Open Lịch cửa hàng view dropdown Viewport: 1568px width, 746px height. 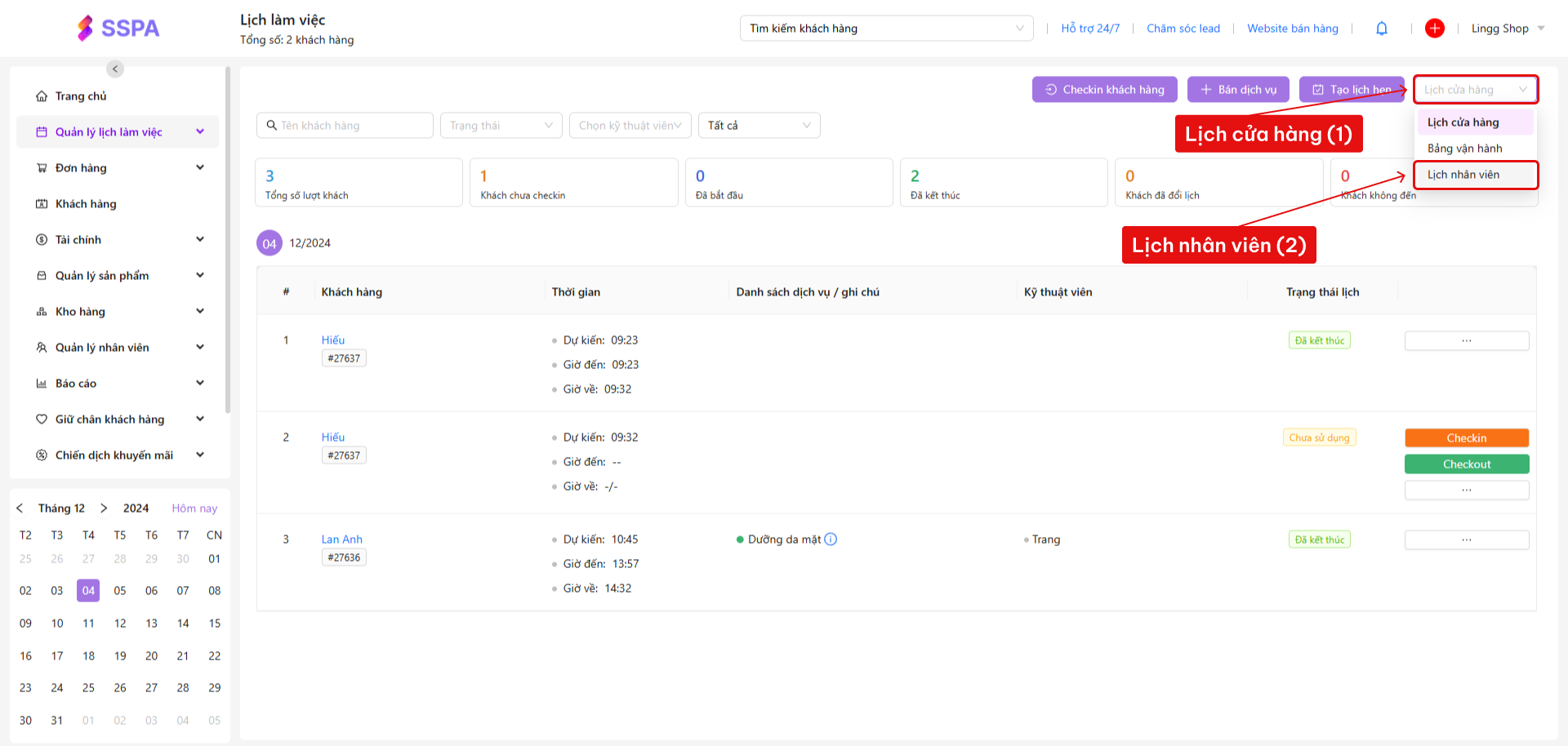tap(1476, 90)
